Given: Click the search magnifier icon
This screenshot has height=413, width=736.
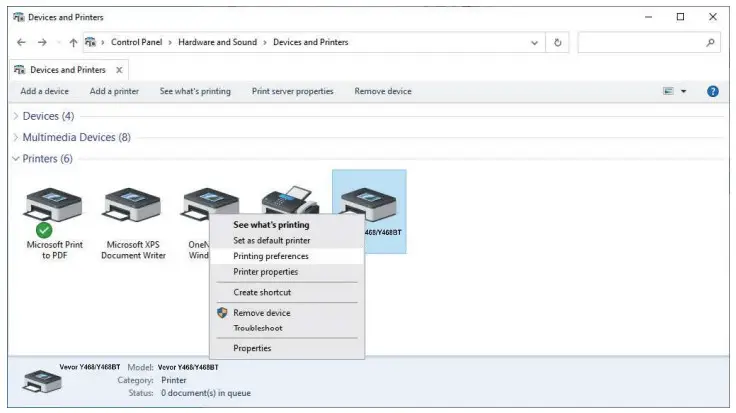Looking at the screenshot, I should (x=710, y=43).
